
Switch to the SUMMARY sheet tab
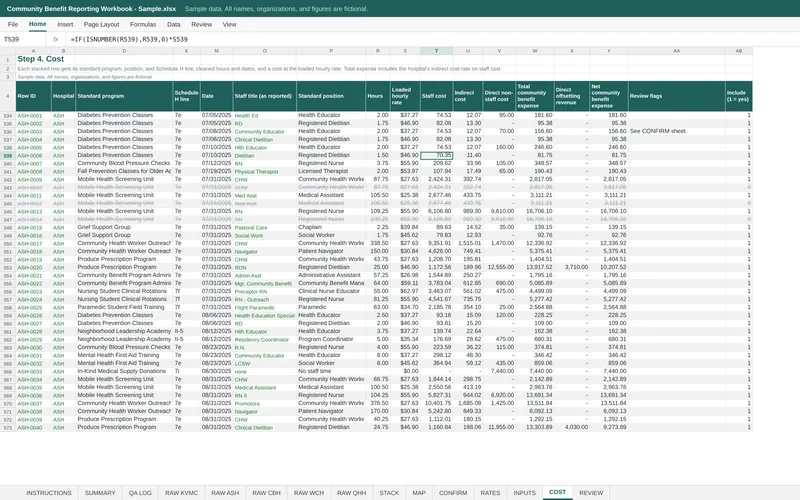(x=100, y=493)
